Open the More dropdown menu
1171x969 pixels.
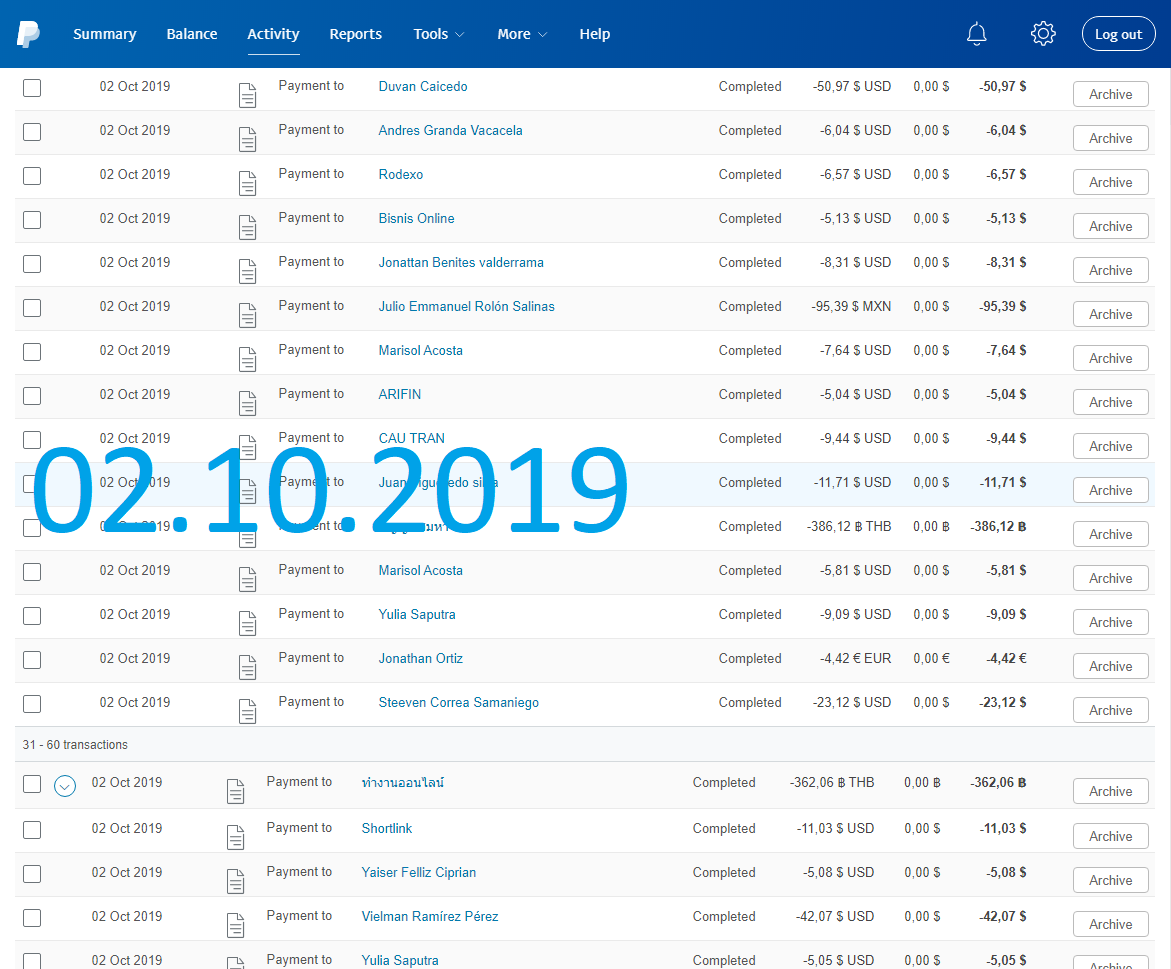coord(522,34)
